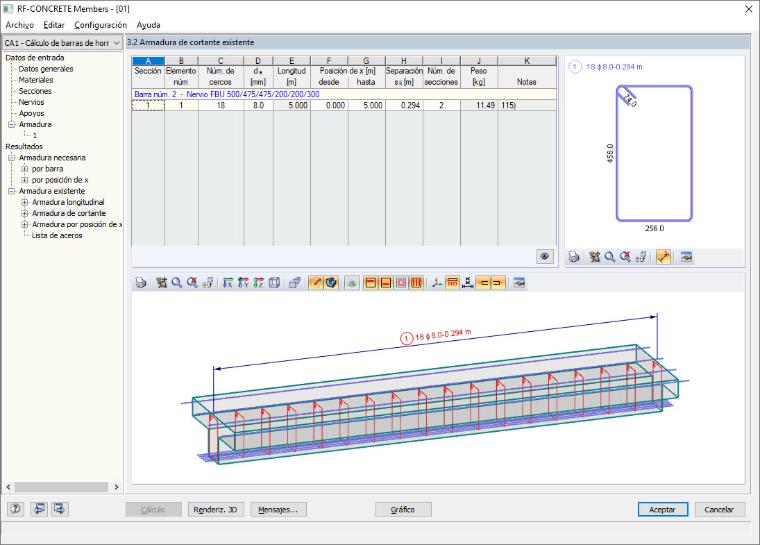Set 3D view in X direction
The width and height of the screenshot is (760, 545).
pyautogui.click(x=228, y=282)
